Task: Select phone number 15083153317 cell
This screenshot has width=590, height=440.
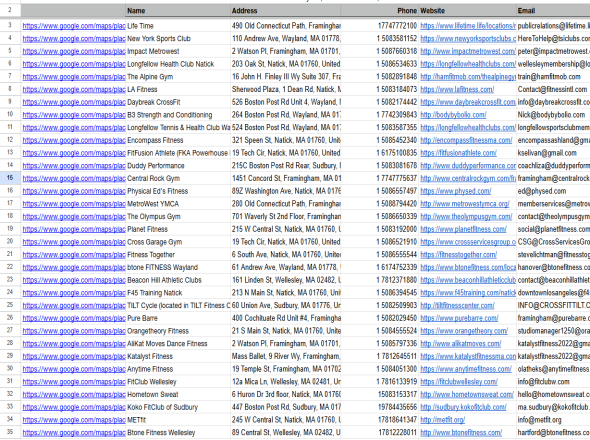Action: click(x=380, y=394)
